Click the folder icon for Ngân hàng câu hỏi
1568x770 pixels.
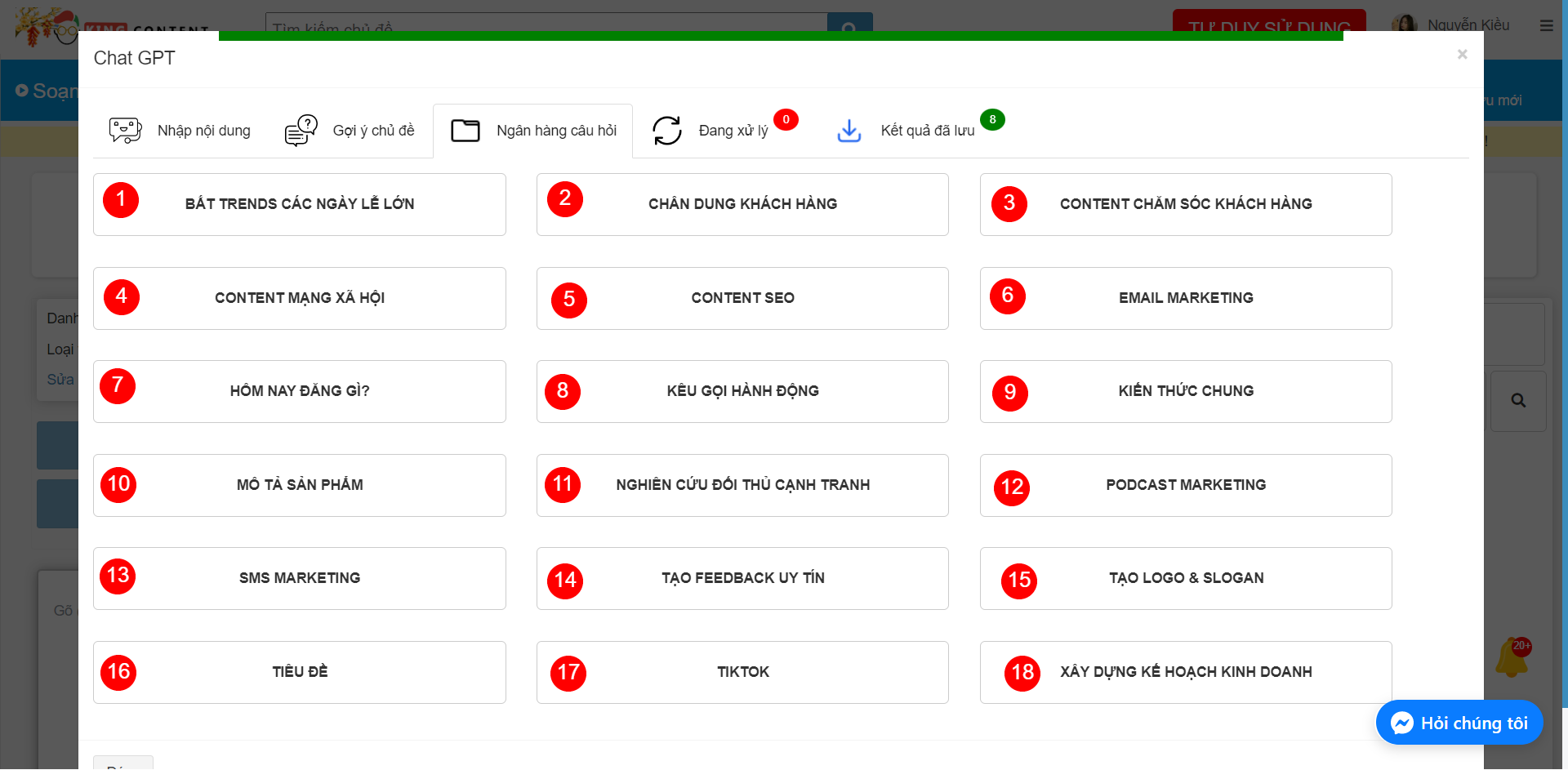pyautogui.click(x=465, y=131)
